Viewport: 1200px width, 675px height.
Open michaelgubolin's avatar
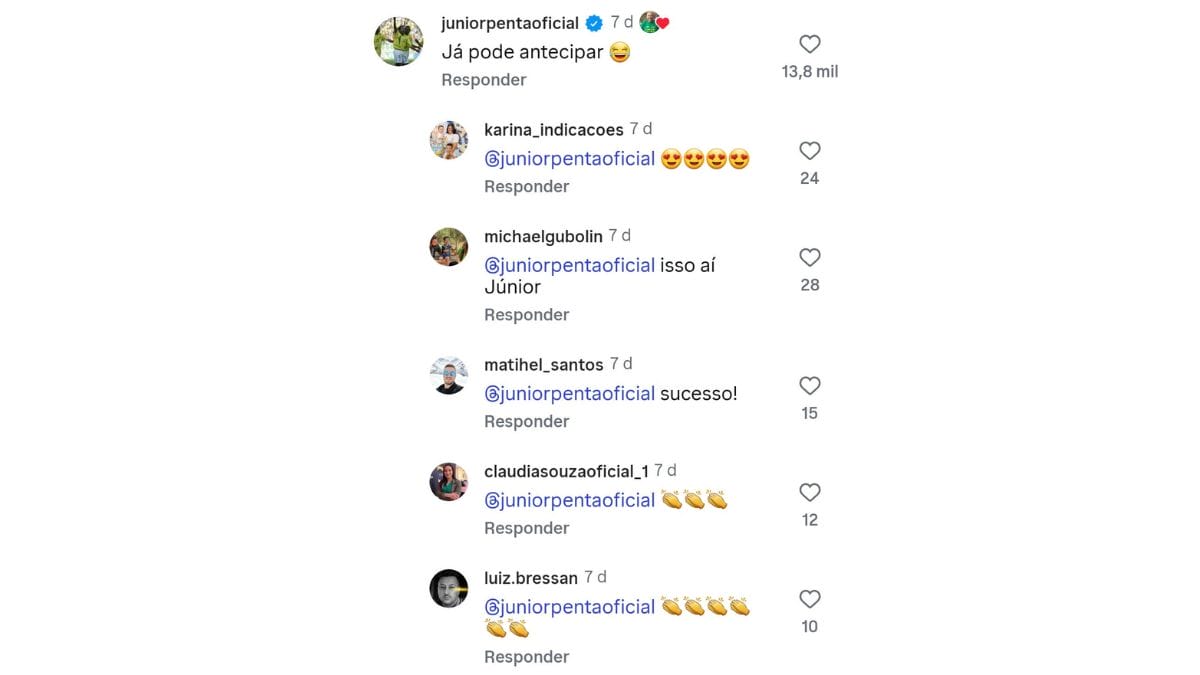pos(449,247)
